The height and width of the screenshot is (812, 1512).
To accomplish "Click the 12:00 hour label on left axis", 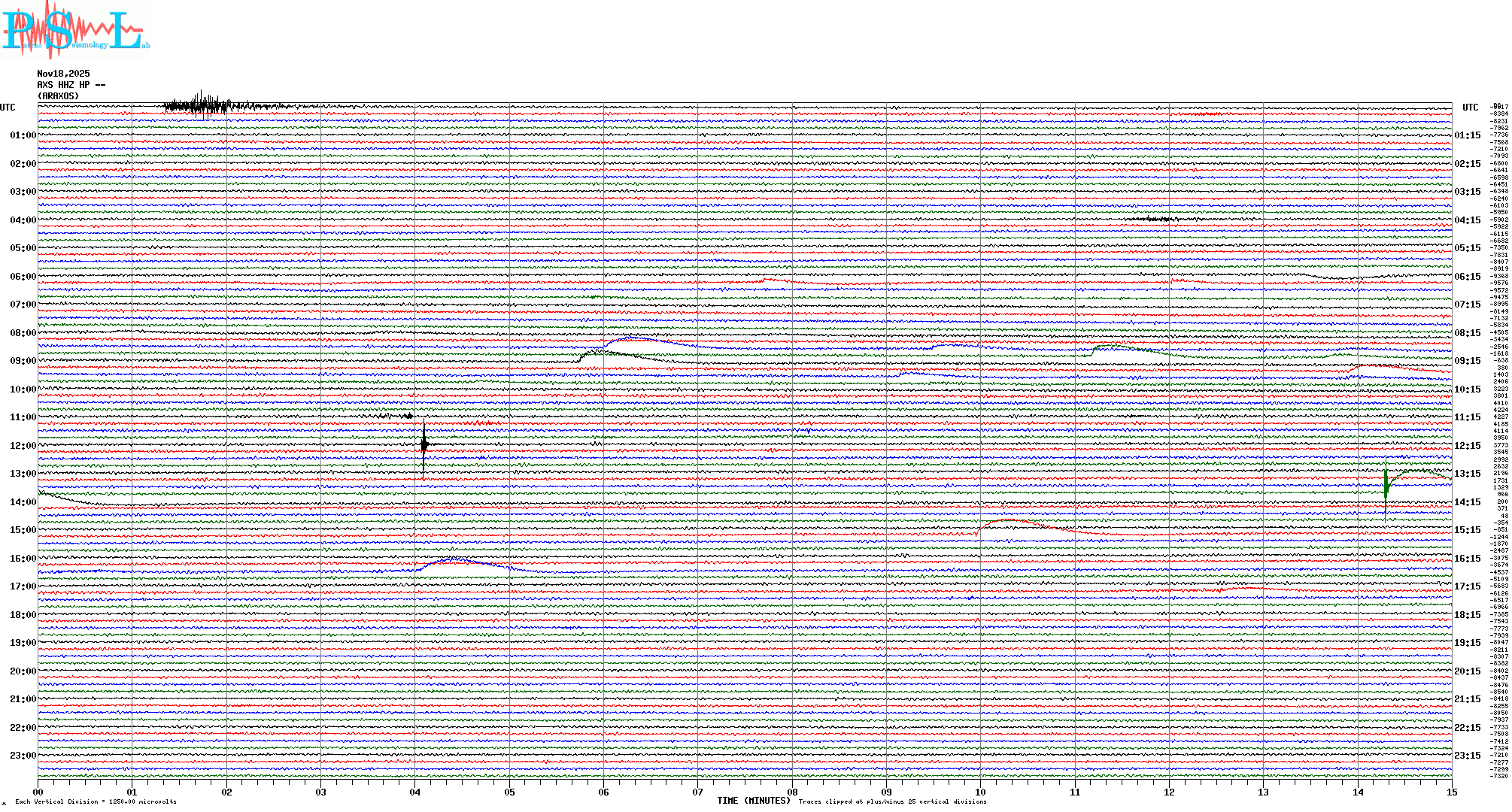I will click(x=23, y=446).
